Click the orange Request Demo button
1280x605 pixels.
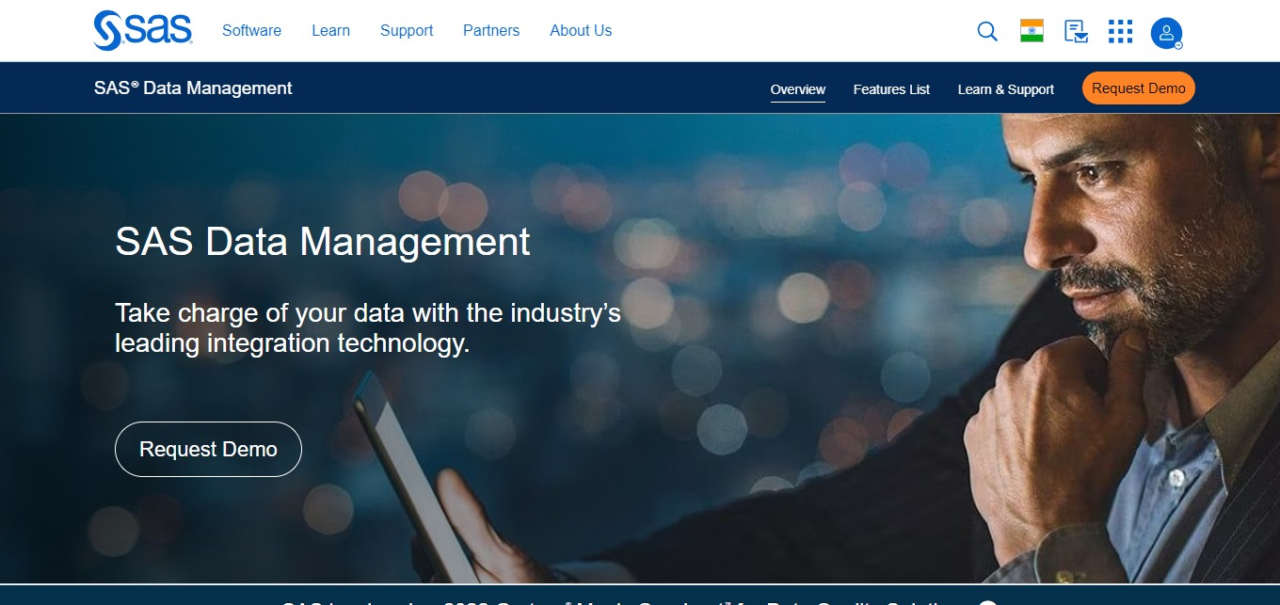1138,88
